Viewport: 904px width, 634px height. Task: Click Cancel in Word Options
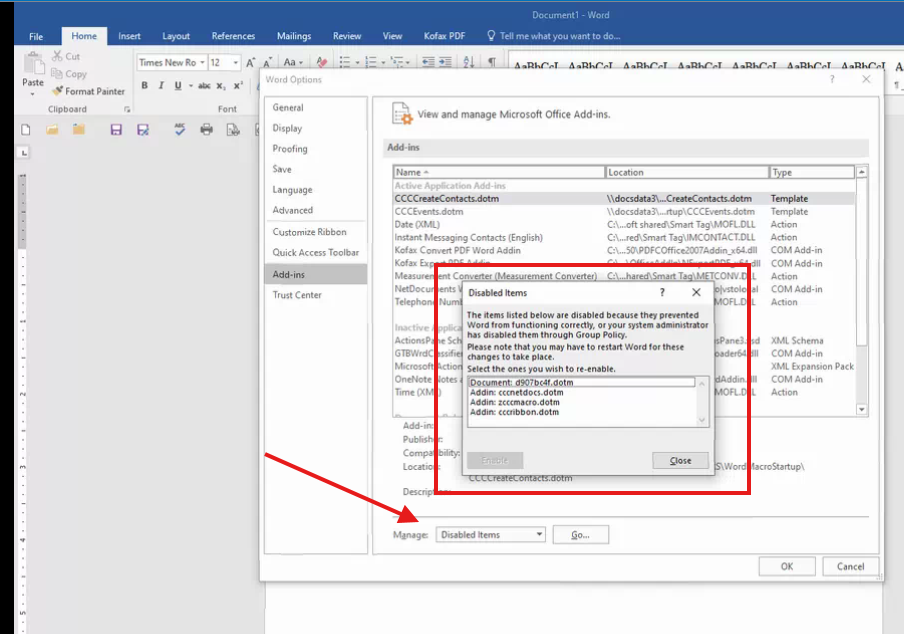click(850, 566)
